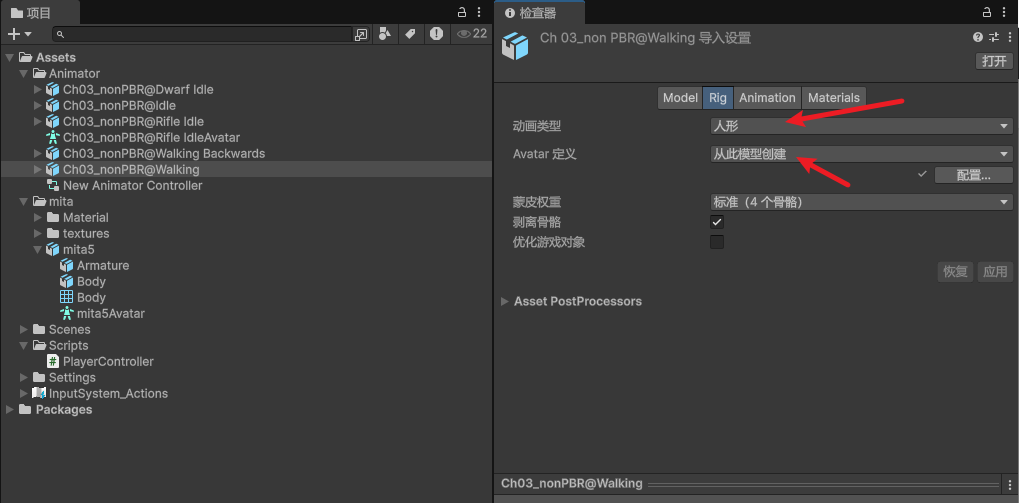Search assets by type filter
The width and height of the screenshot is (1019, 503).
pyautogui.click(x=385, y=34)
